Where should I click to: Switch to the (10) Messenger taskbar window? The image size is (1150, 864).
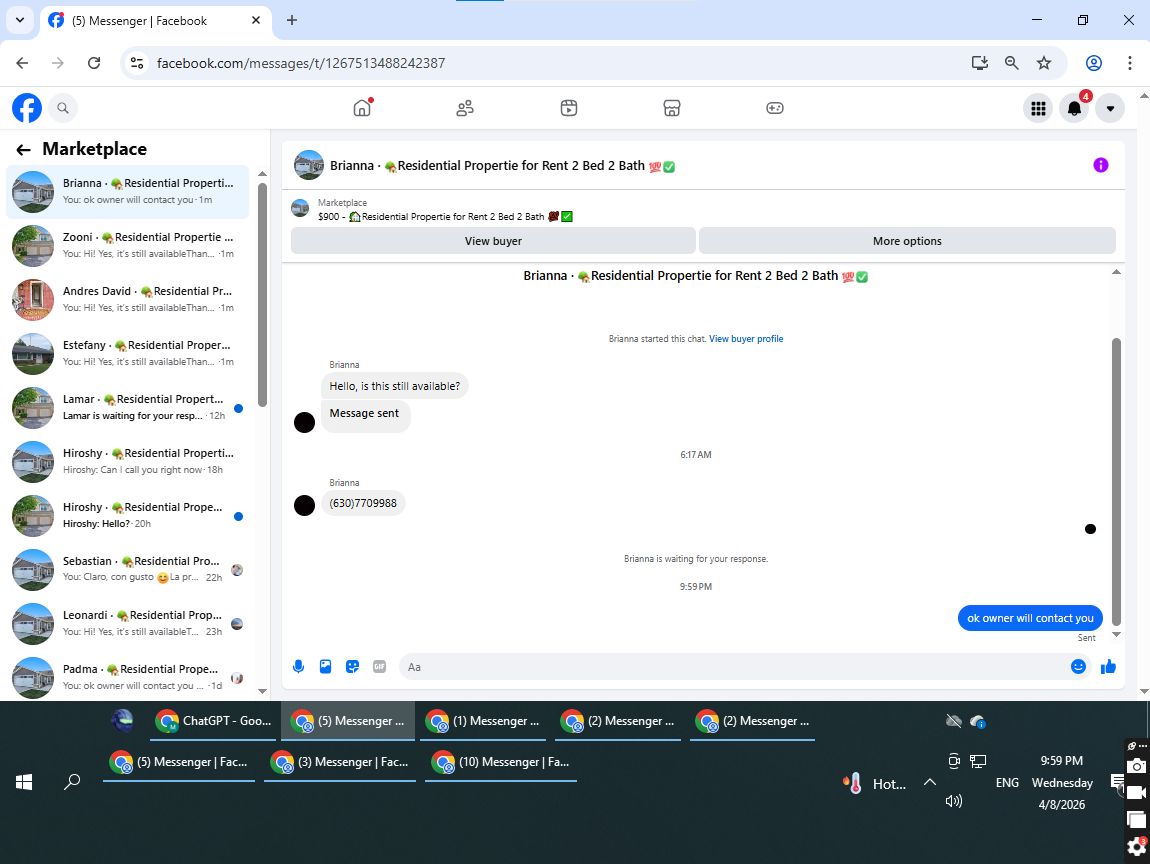tap(501, 762)
